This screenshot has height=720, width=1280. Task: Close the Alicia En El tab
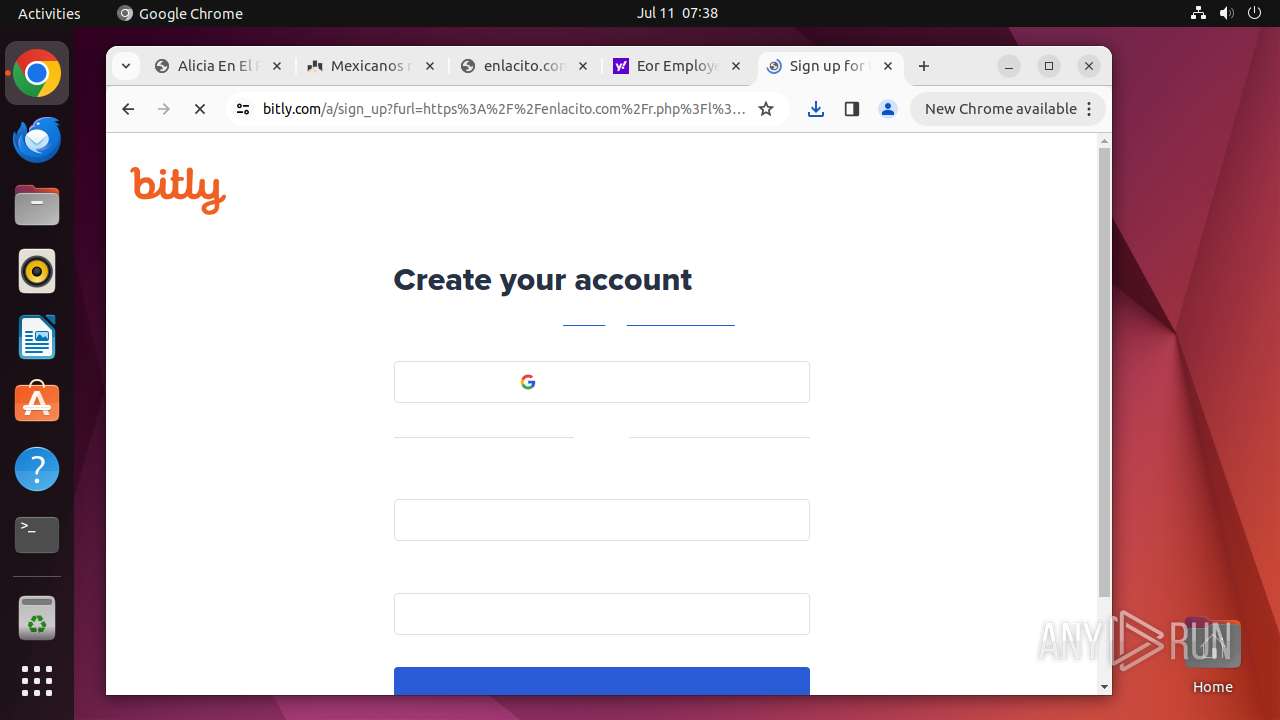tap(277, 66)
